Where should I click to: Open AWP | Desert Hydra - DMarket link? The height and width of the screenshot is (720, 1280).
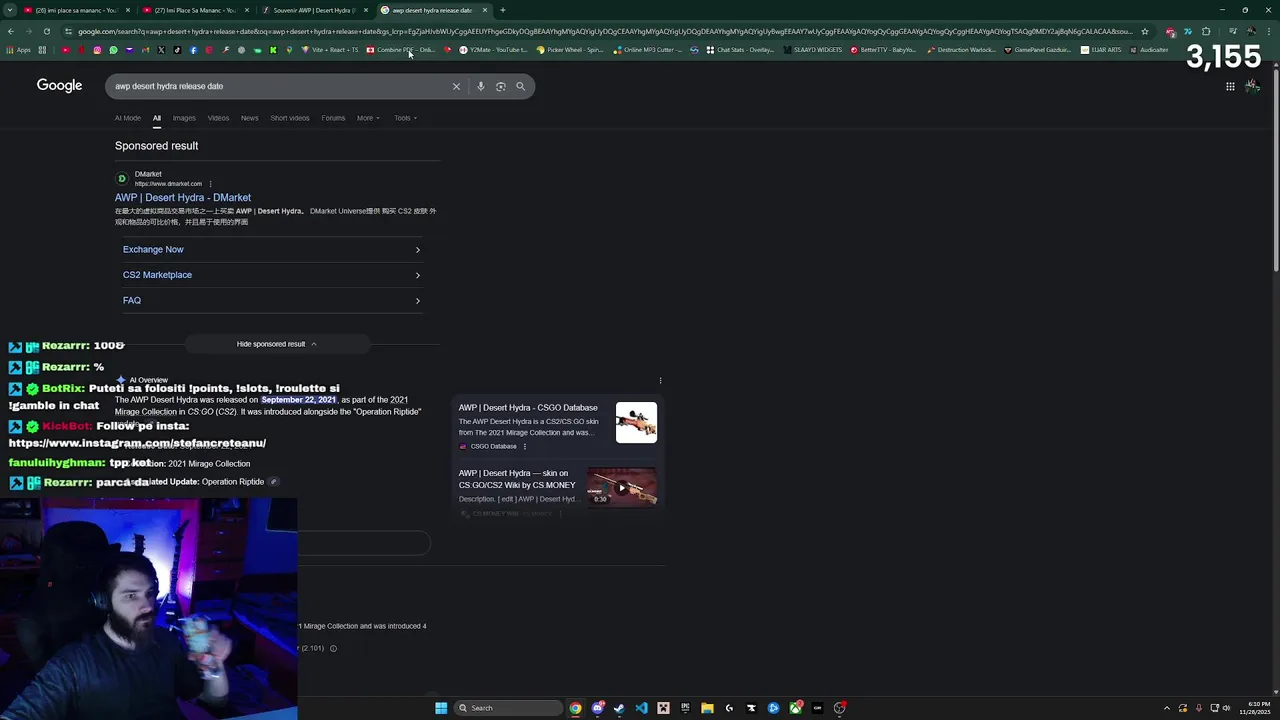click(x=183, y=198)
